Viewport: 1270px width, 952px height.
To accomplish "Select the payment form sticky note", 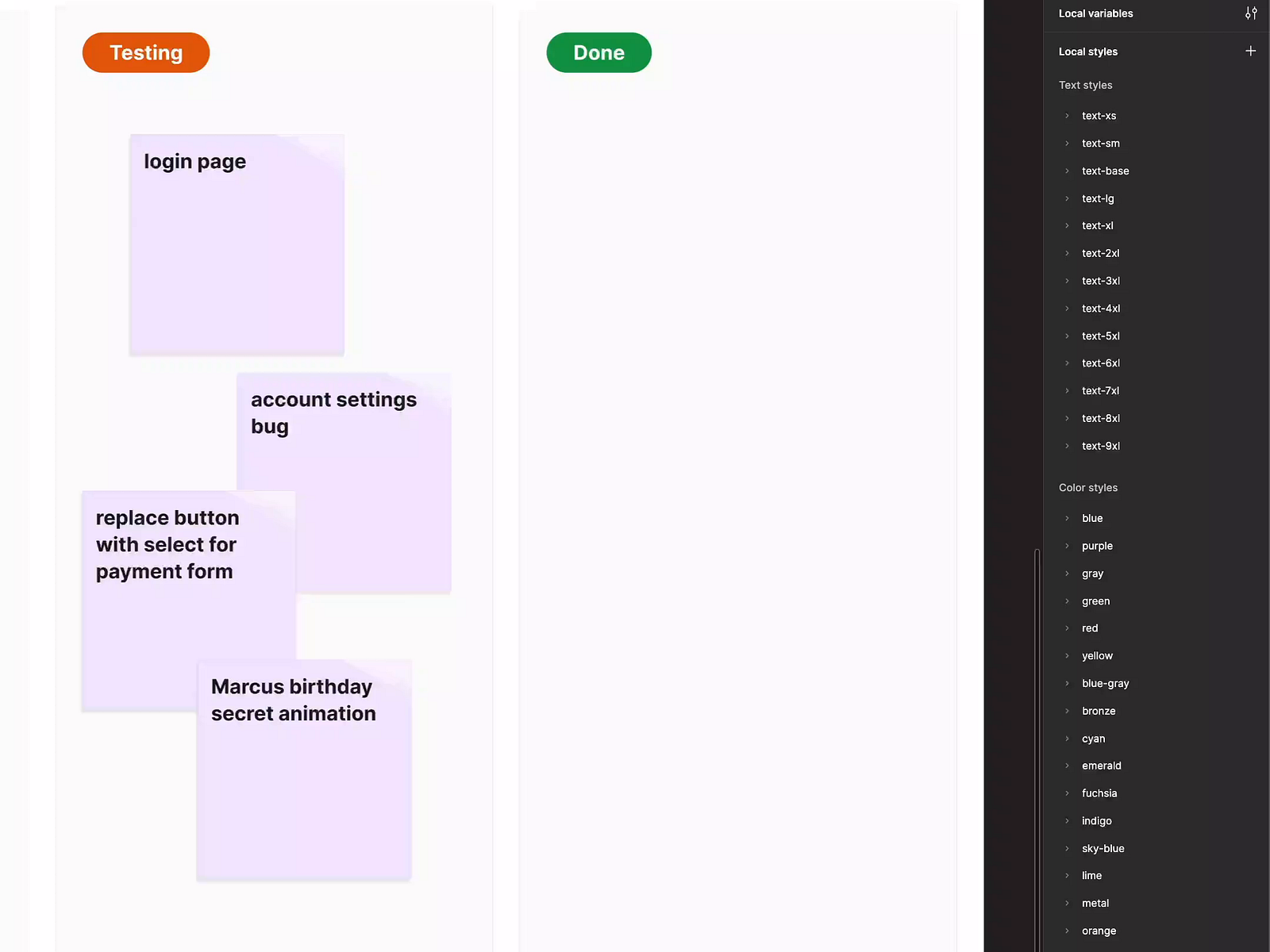I will 187,599.
